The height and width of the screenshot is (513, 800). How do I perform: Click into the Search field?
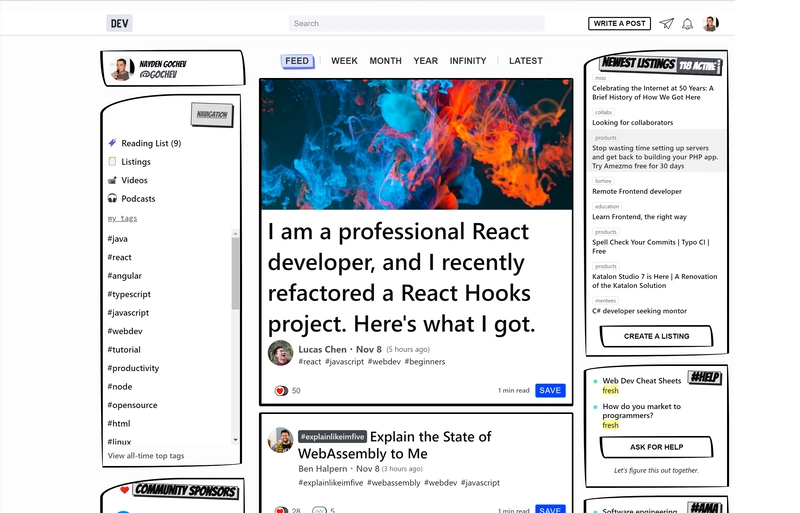click(x=416, y=23)
